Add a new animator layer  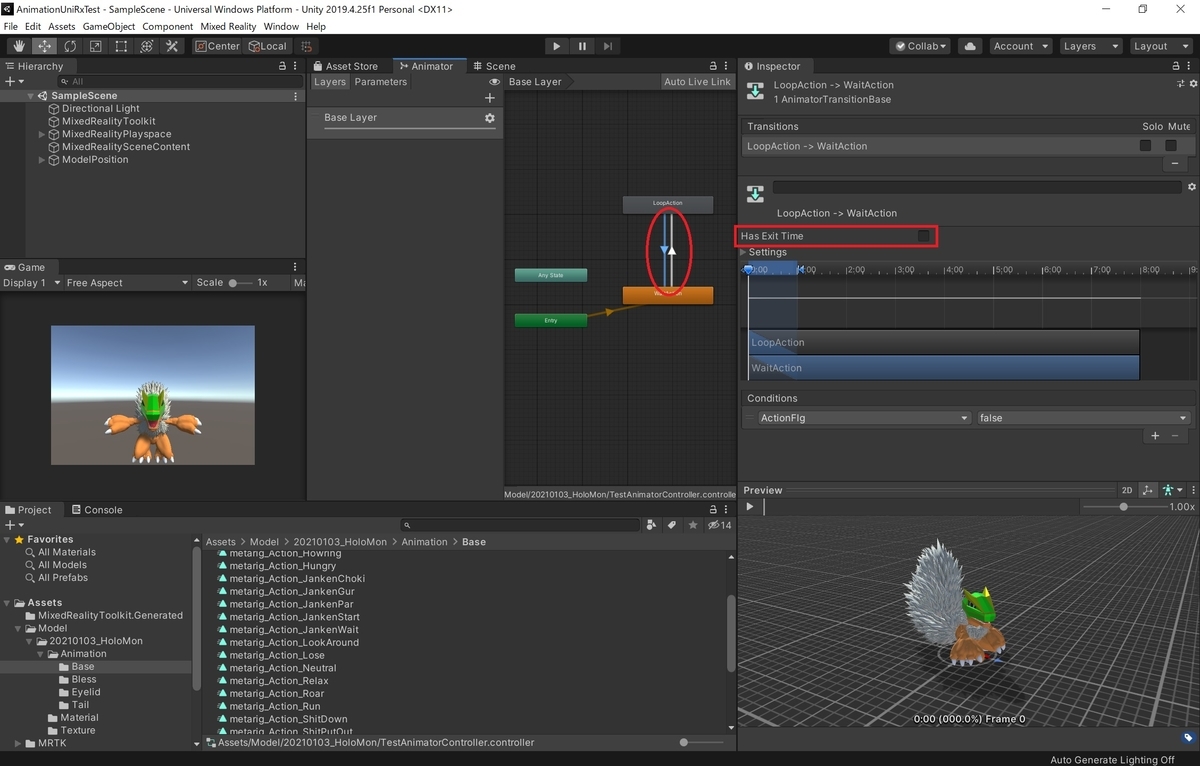[x=489, y=98]
